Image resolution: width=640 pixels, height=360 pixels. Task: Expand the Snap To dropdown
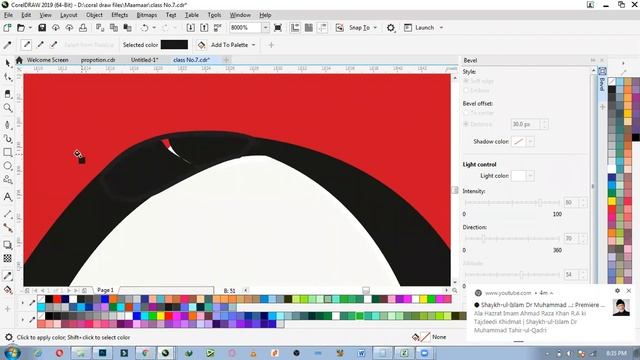pos(375,28)
